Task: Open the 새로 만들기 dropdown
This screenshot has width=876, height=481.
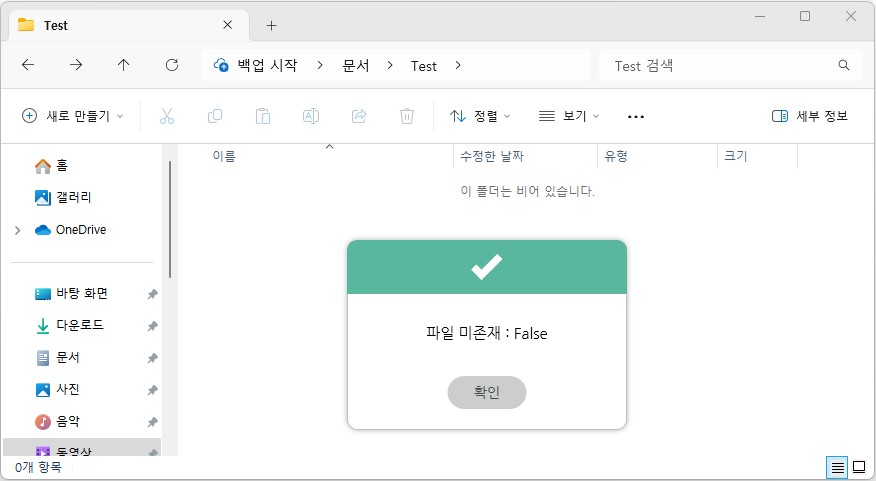Action: point(73,116)
